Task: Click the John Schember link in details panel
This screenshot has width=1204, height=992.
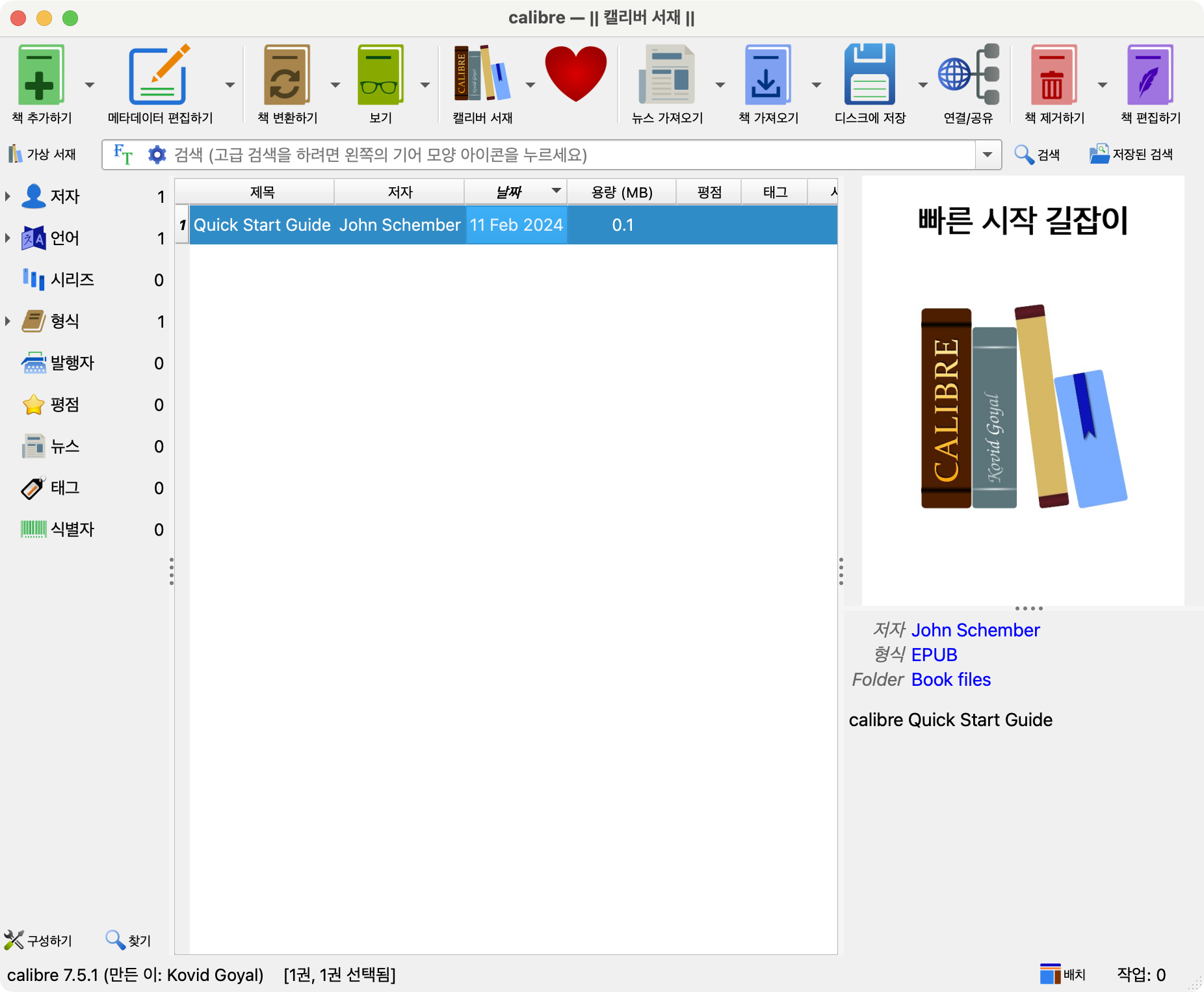Action: pyautogui.click(x=975, y=630)
